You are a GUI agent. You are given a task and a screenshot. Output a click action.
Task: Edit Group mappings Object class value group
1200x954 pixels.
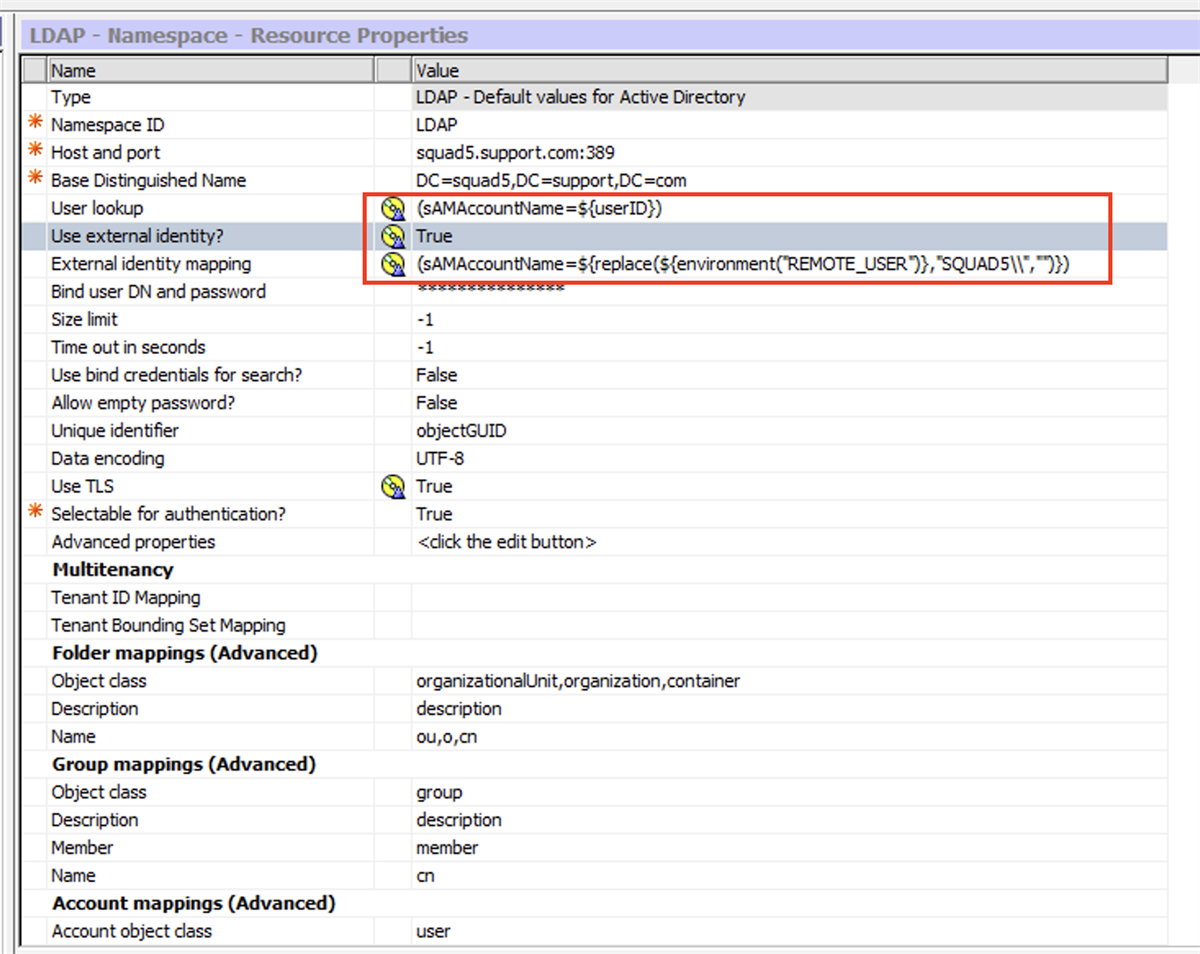coord(439,793)
